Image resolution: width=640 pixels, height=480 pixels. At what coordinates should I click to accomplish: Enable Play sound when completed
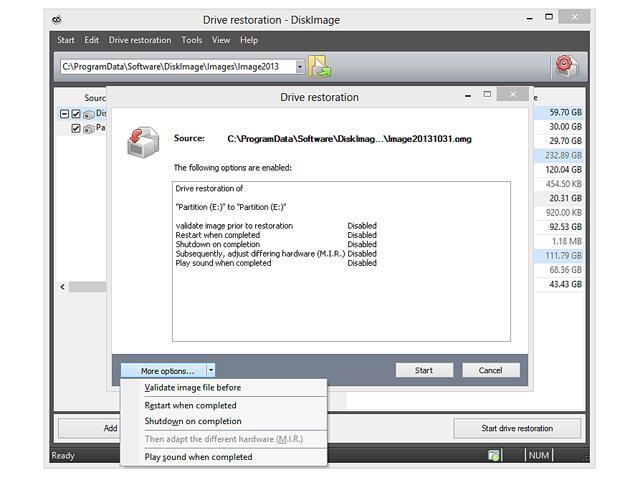pyautogui.click(x=198, y=457)
